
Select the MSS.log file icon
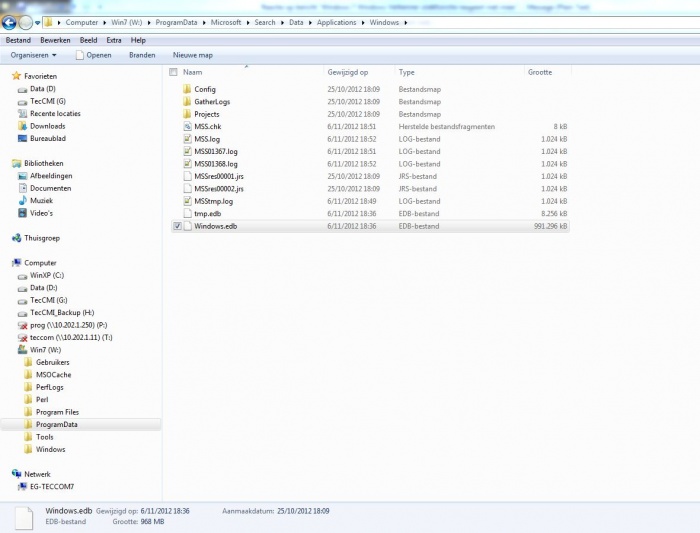(x=188, y=139)
